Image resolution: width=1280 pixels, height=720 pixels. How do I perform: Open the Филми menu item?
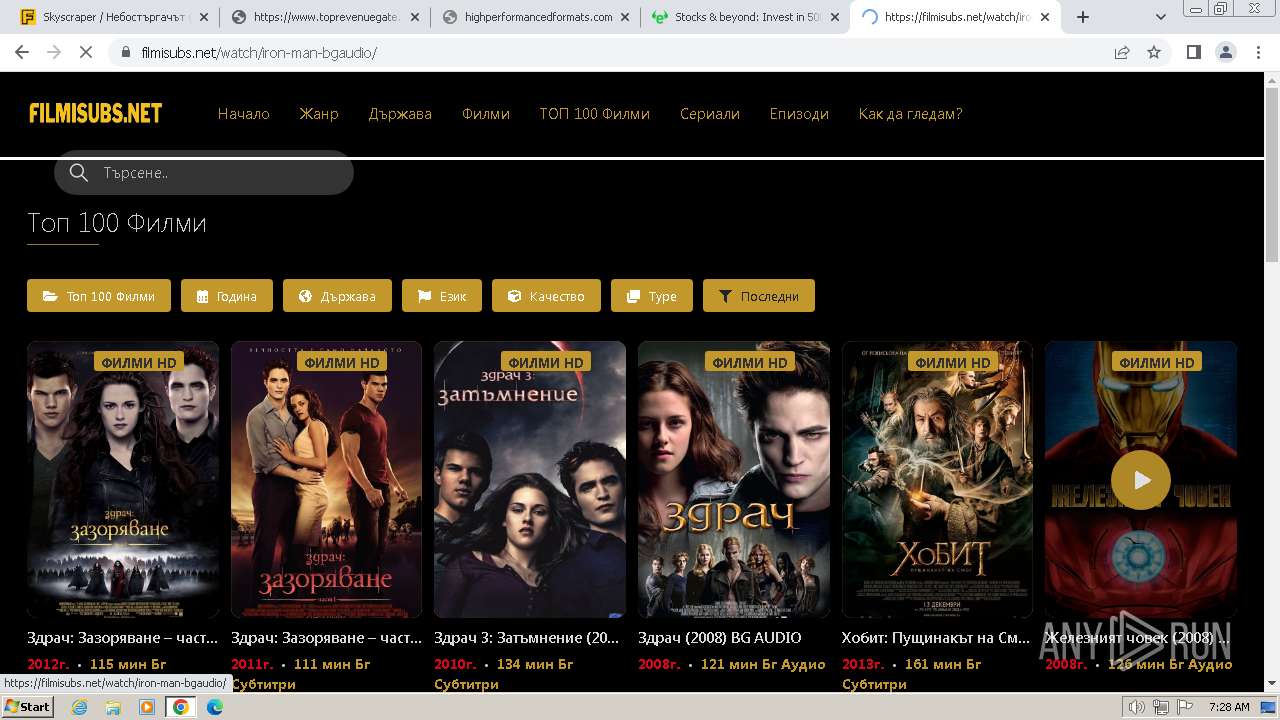(486, 114)
